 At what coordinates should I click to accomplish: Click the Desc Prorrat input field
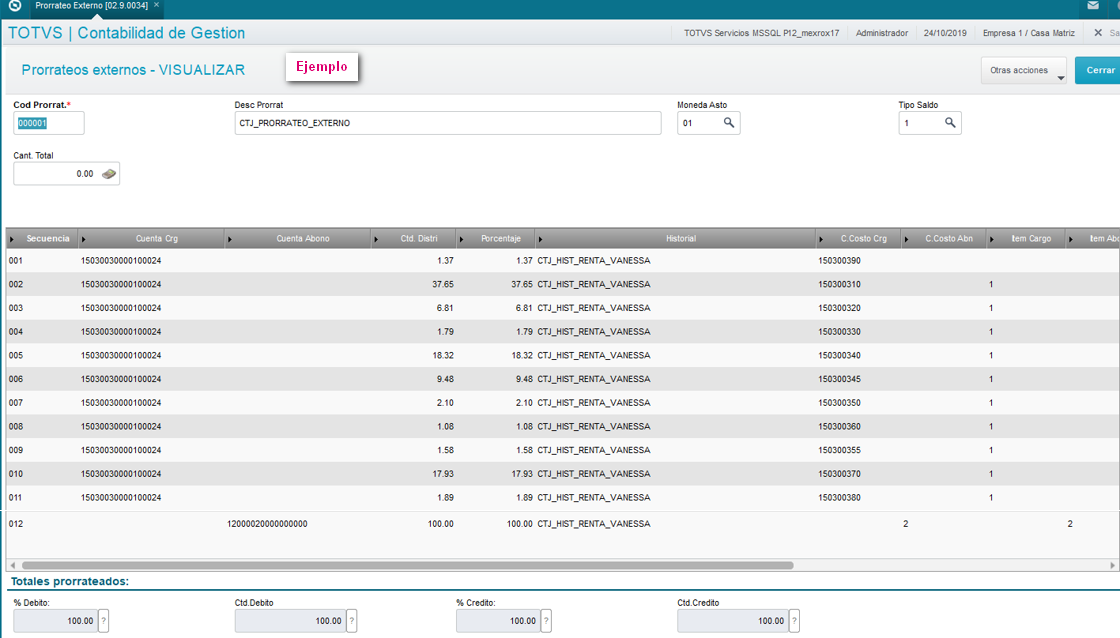coord(448,123)
